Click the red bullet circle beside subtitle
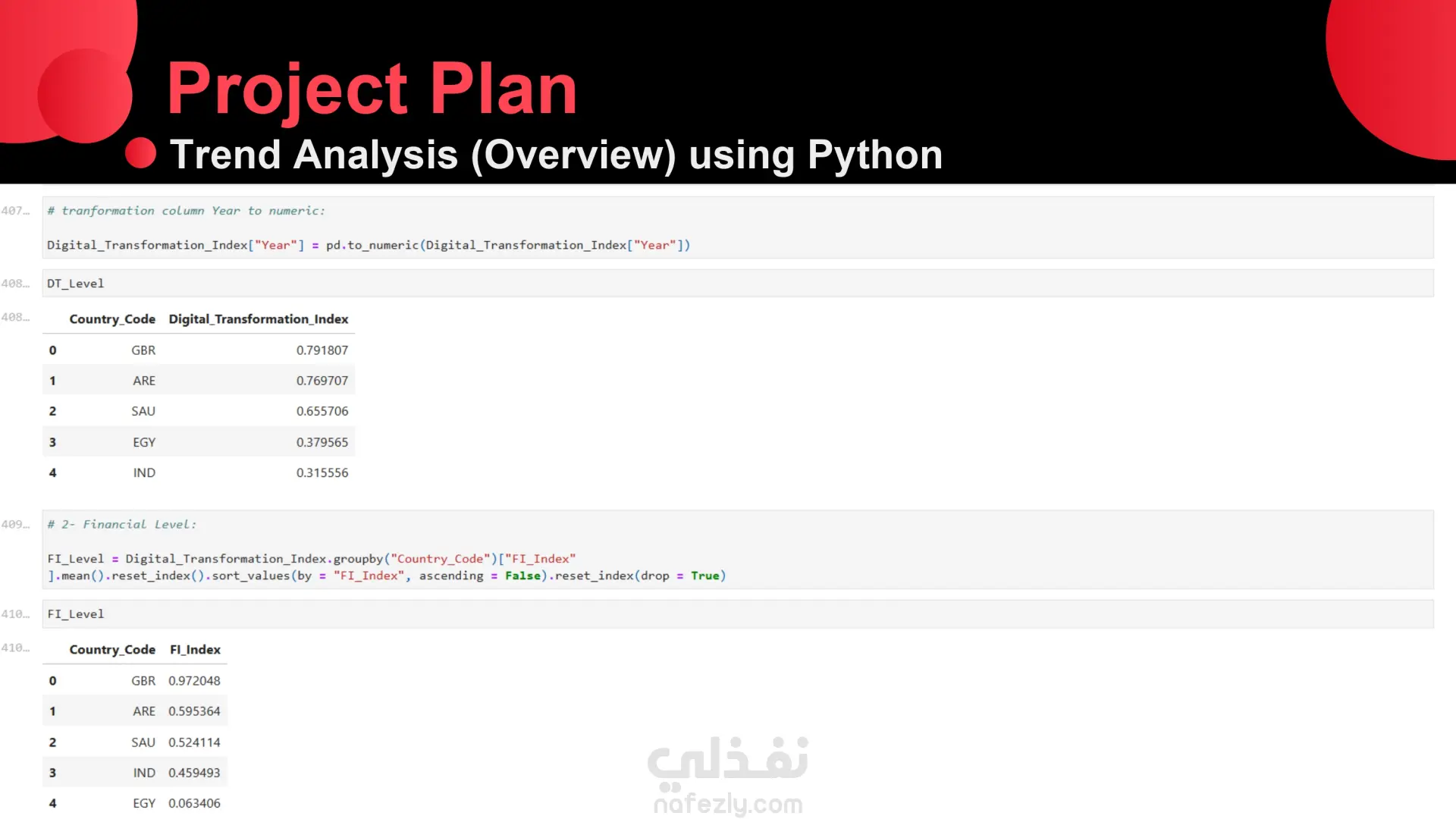 140,153
